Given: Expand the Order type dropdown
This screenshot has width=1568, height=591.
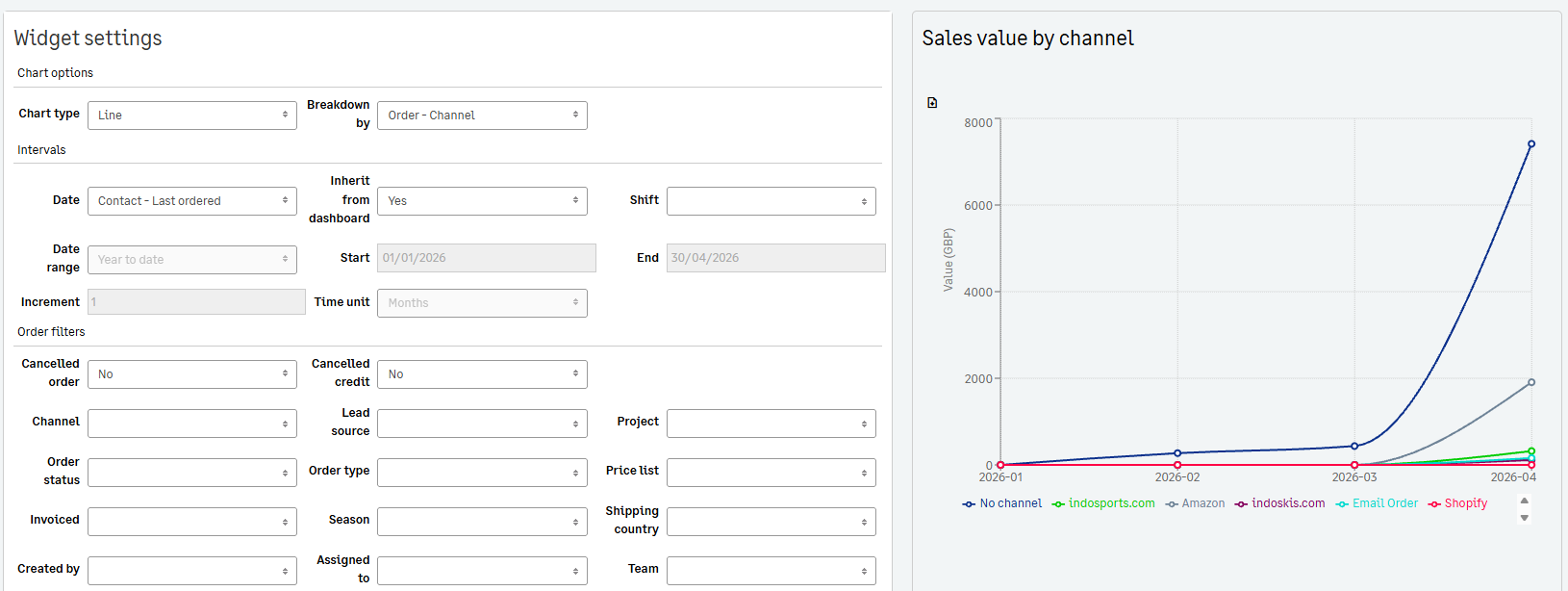Looking at the screenshot, I should coord(482,473).
